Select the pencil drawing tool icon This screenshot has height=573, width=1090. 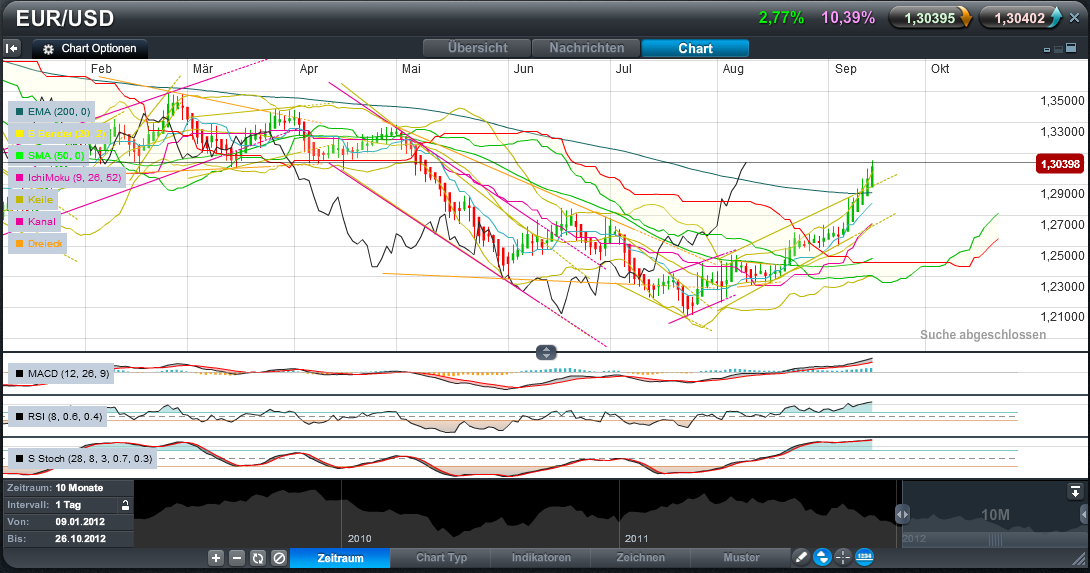[x=801, y=557]
